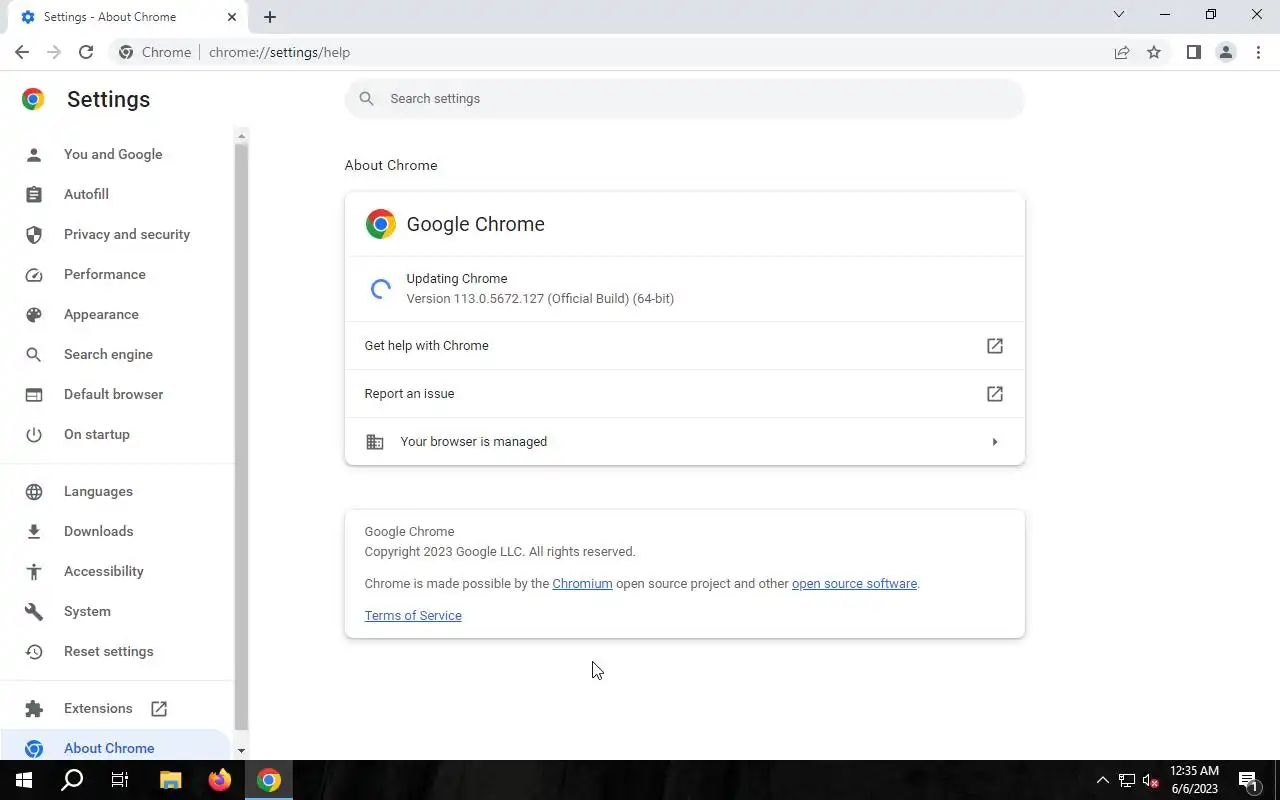This screenshot has width=1280, height=800.
Task: Click the external link icon beside Extensions
Action: pos(159,708)
